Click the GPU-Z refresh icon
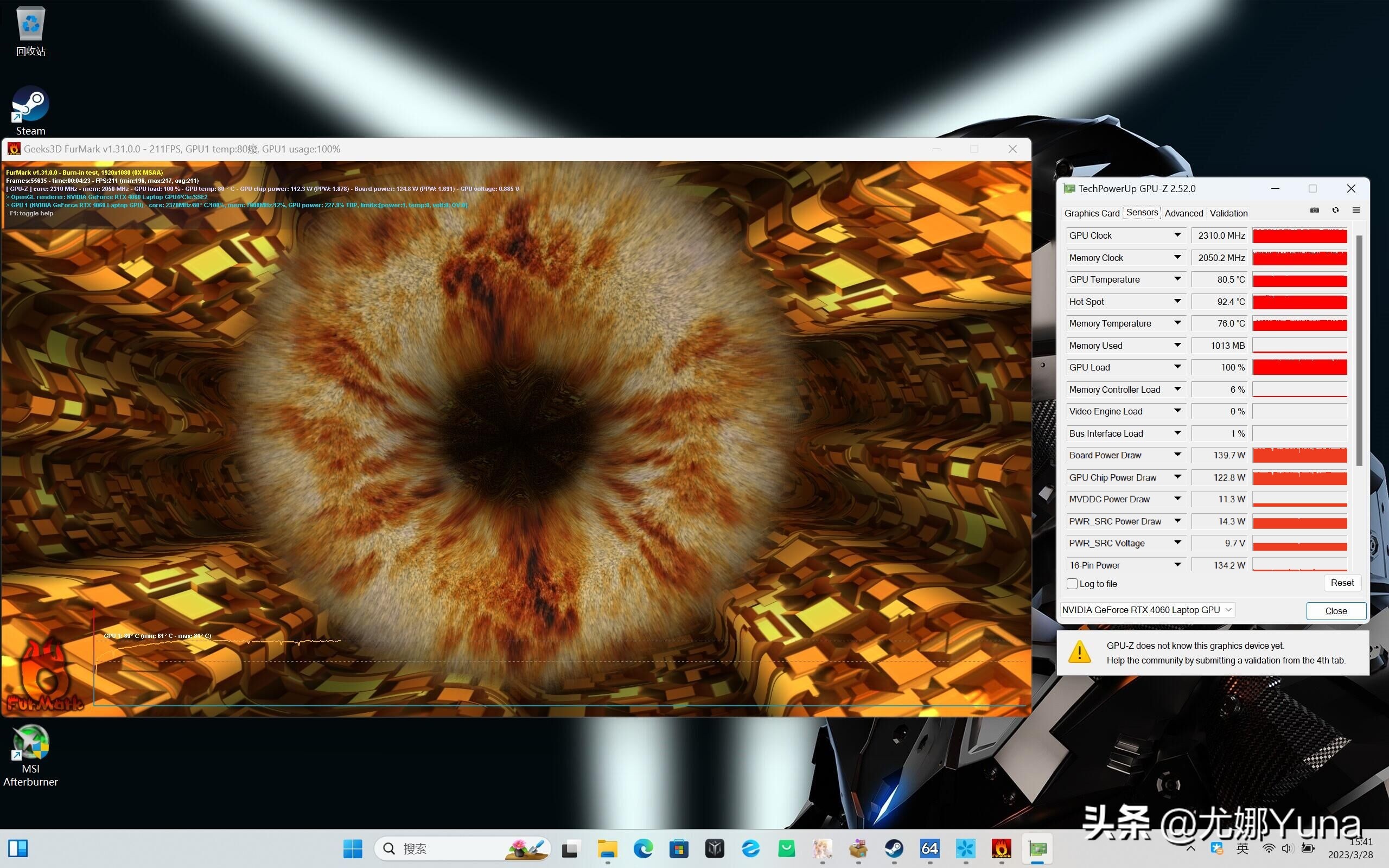Image resolution: width=1389 pixels, height=868 pixels. [x=1336, y=210]
